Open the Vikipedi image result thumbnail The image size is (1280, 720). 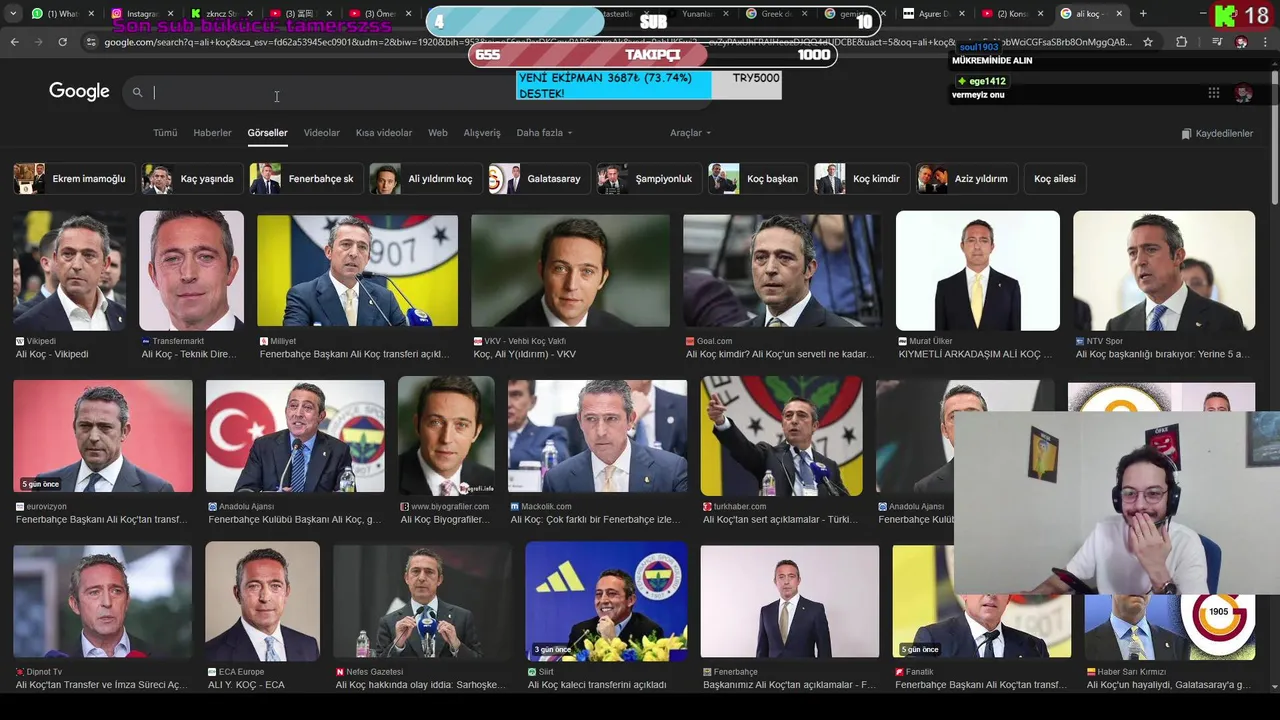coord(70,270)
